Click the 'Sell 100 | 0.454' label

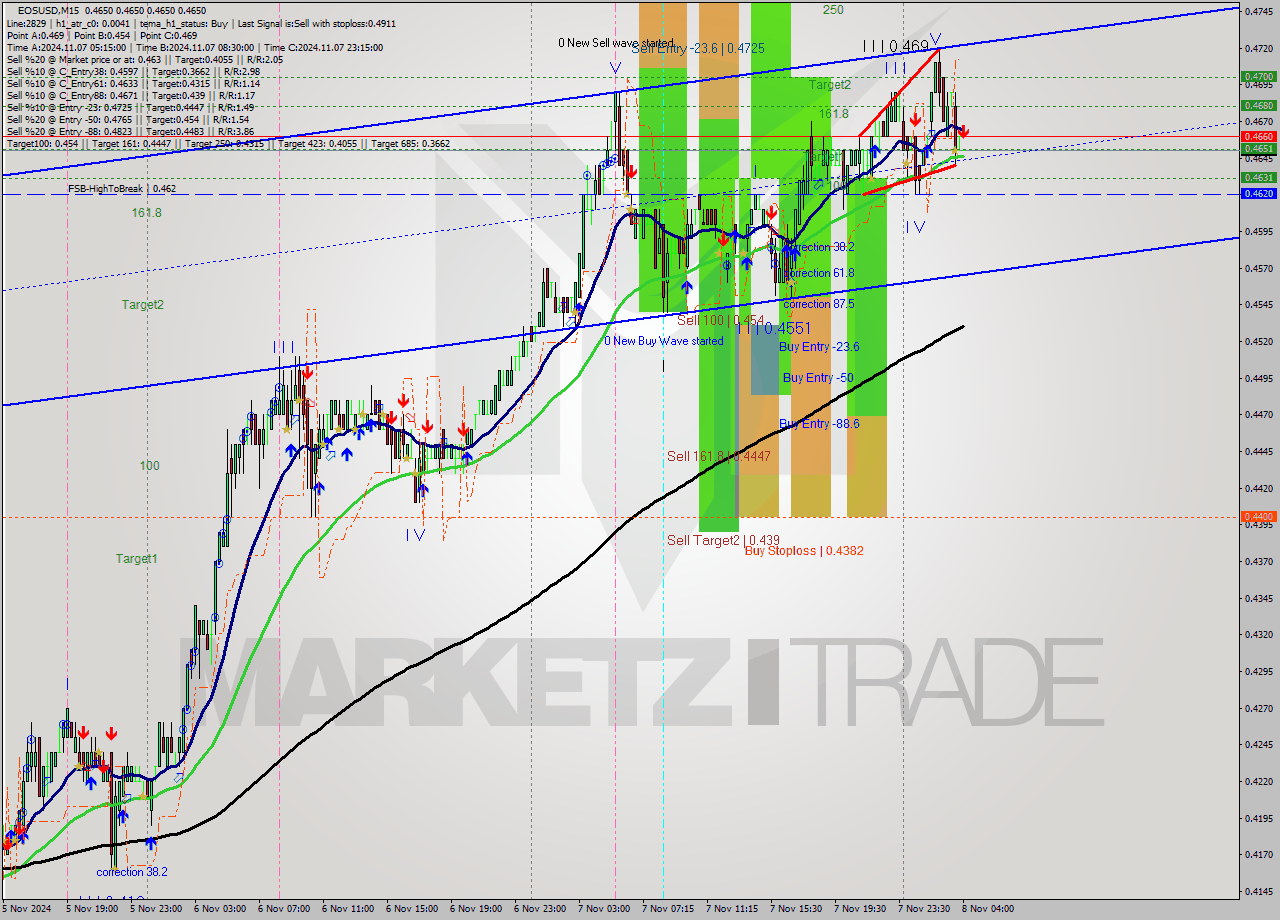coord(720,320)
